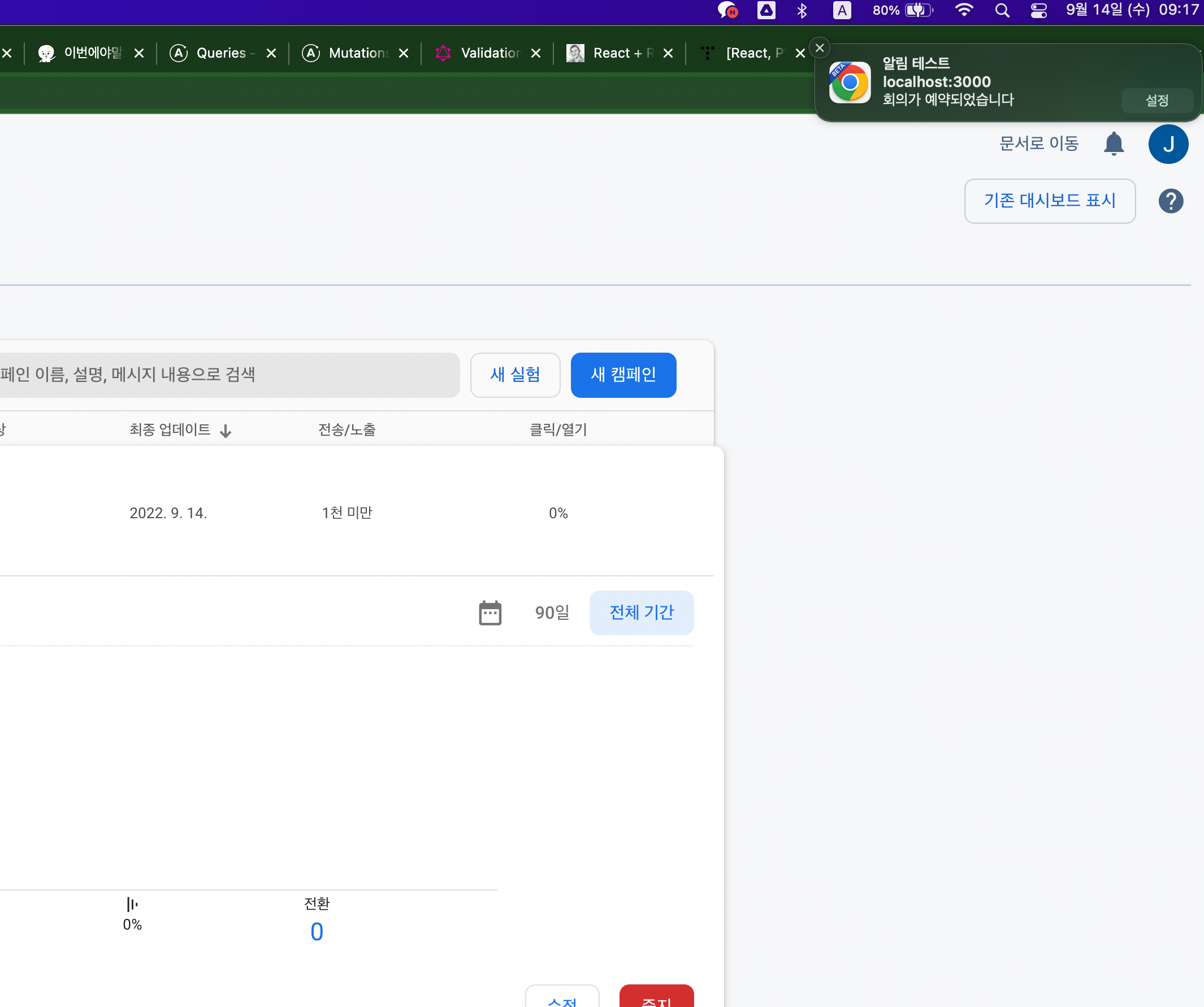This screenshot has height=1007, width=1204.
Task: Click the notification bell icon
Action: (x=1114, y=144)
